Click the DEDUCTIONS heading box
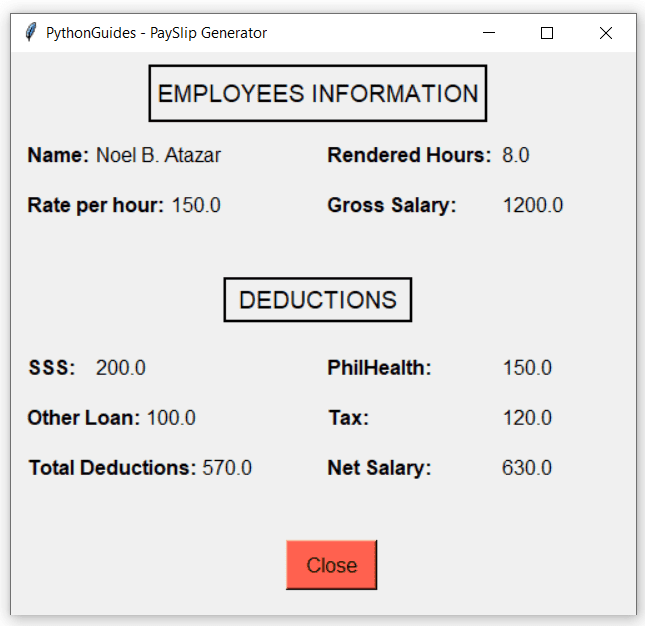The width and height of the screenshot is (645, 626). tap(317, 300)
